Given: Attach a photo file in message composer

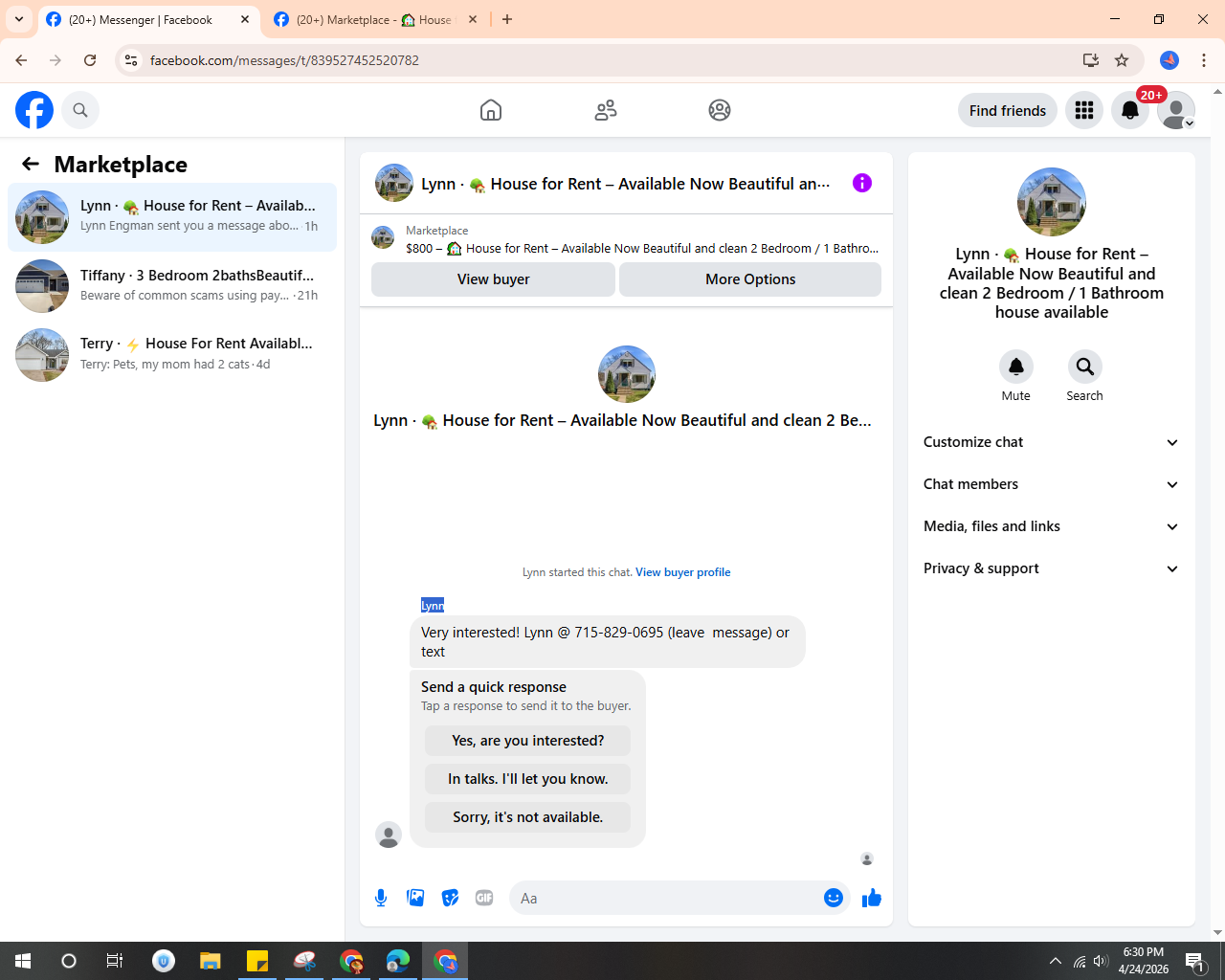Looking at the screenshot, I should coord(415,898).
